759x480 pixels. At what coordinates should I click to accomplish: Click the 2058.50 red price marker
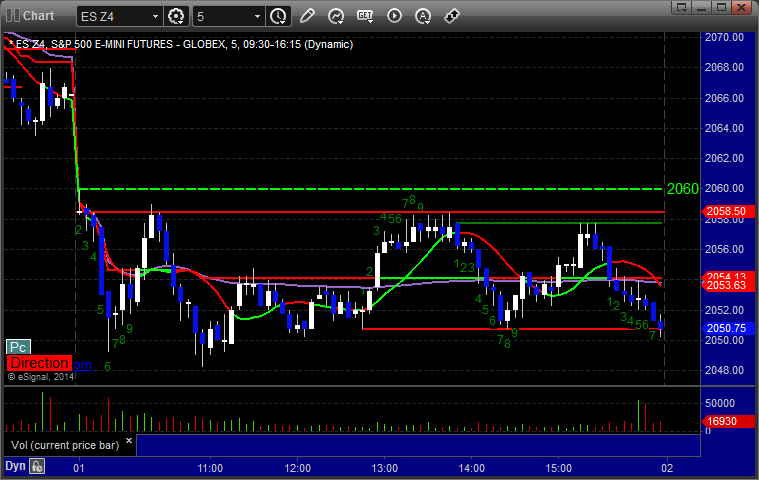click(x=726, y=211)
